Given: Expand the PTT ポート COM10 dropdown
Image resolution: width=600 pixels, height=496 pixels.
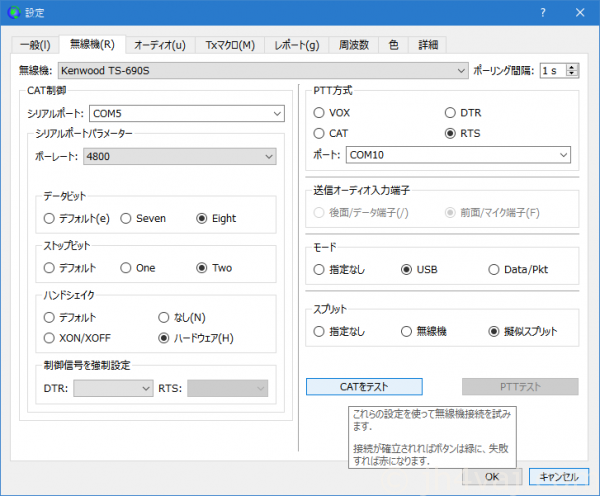Looking at the screenshot, I should [457, 155].
